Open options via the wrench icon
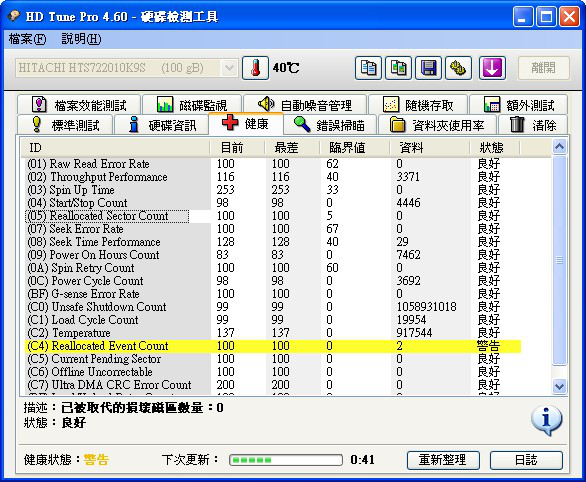 pos(458,68)
